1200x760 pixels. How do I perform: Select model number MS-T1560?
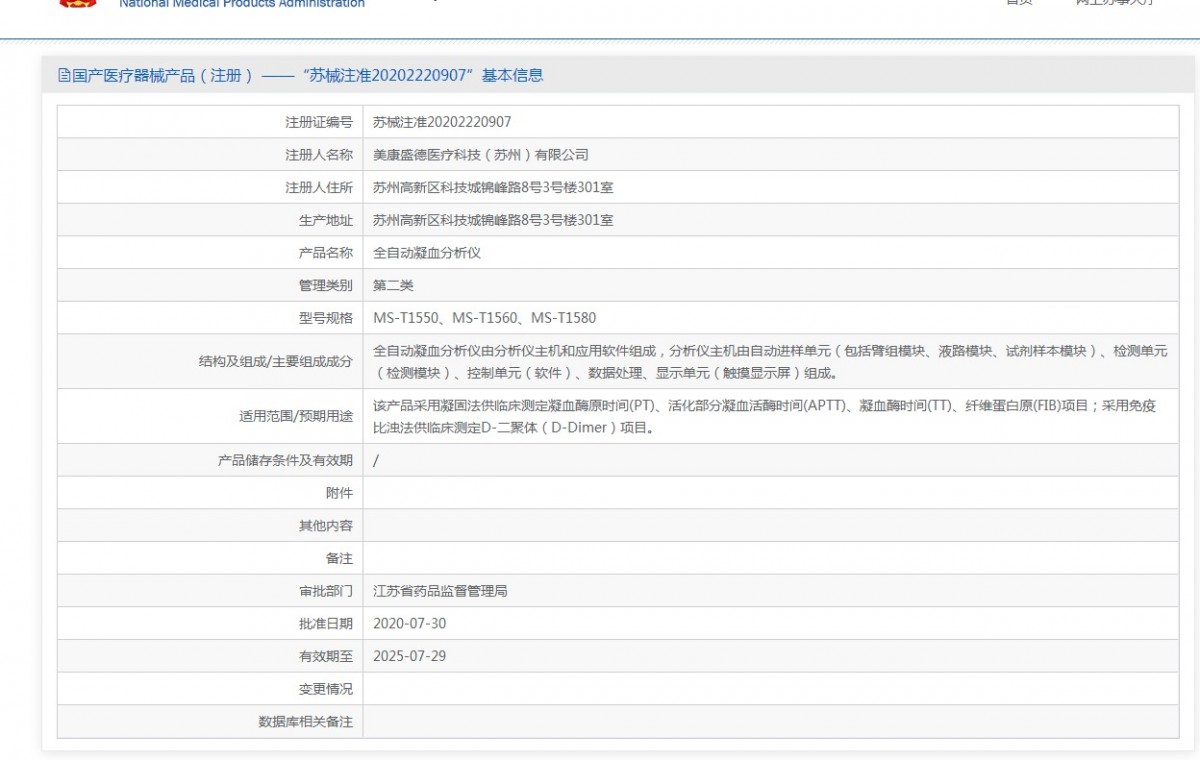[x=484, y=318]
